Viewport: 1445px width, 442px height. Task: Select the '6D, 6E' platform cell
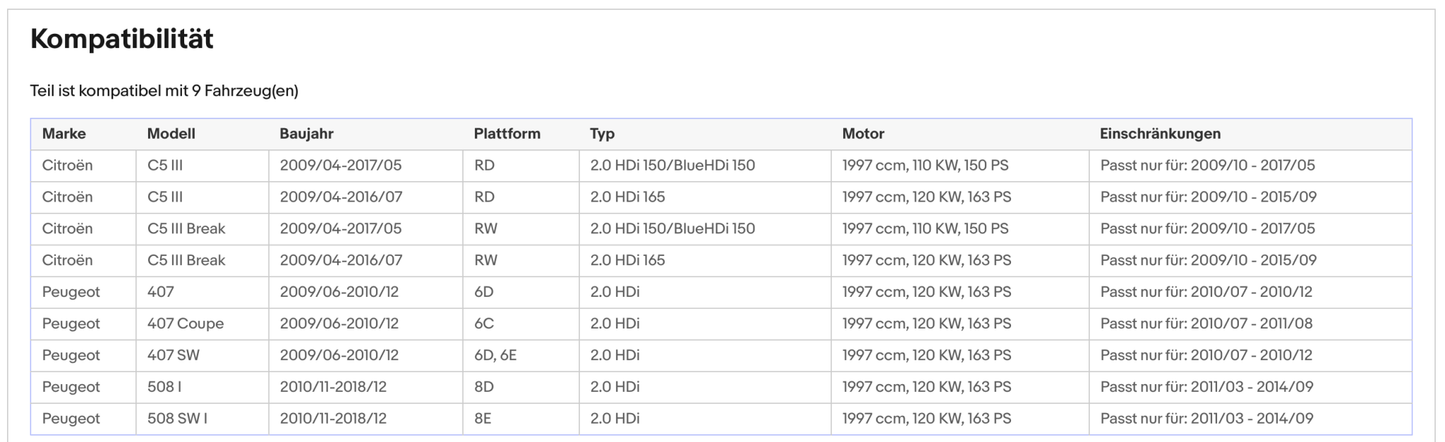495,355
